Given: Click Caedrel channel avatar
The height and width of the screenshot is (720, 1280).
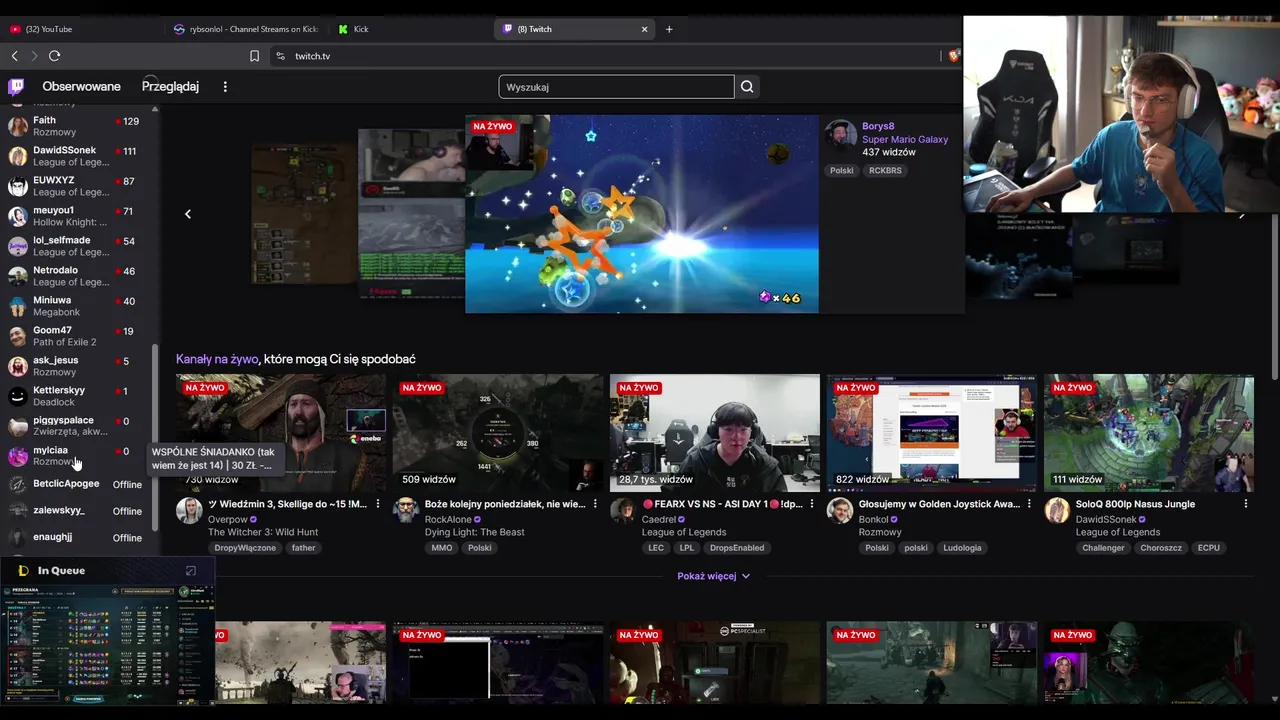Looking at the screenshot, I should tap(623, 511).
